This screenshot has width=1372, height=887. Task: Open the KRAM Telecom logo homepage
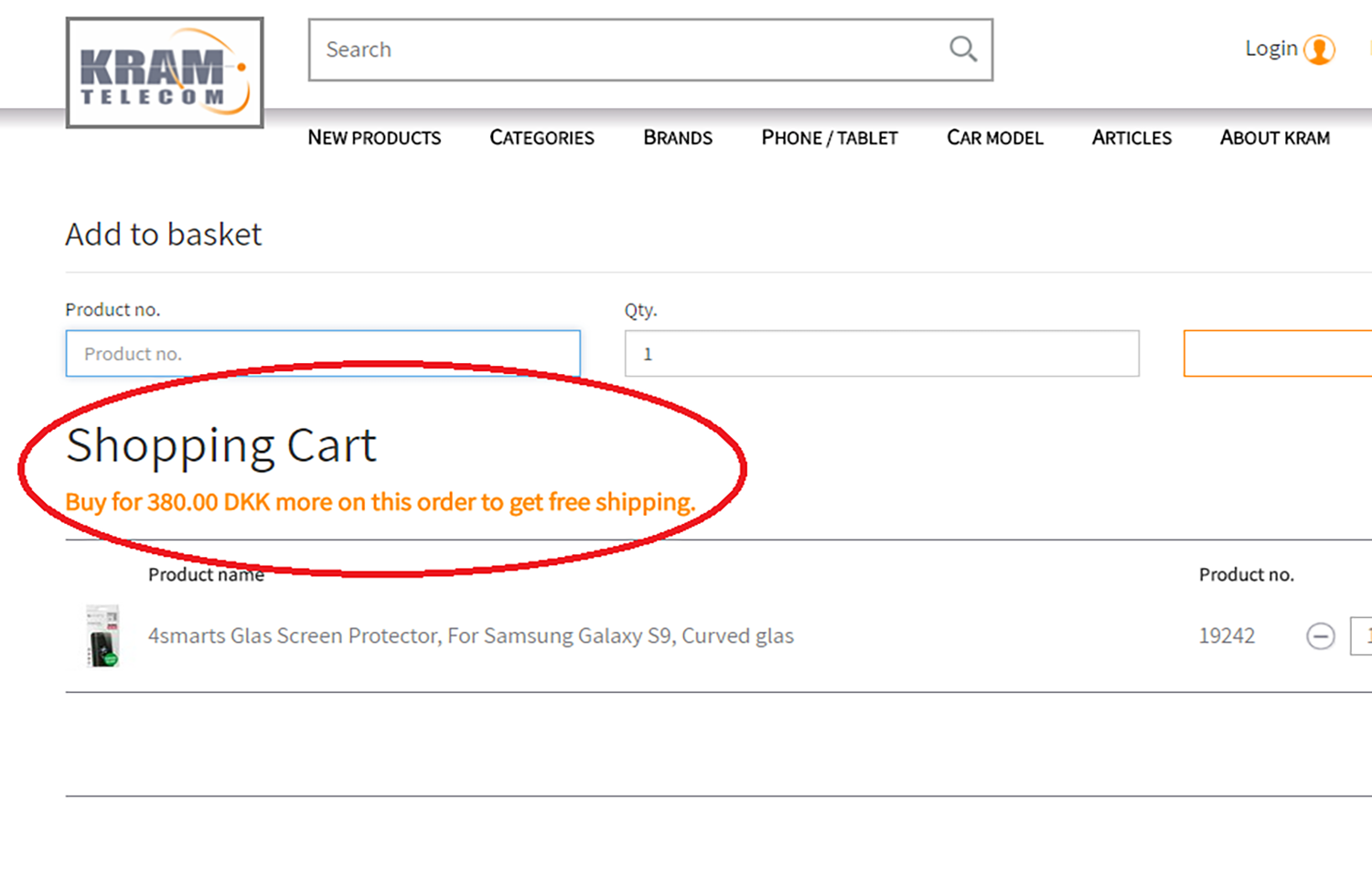[x=165, y=71]
